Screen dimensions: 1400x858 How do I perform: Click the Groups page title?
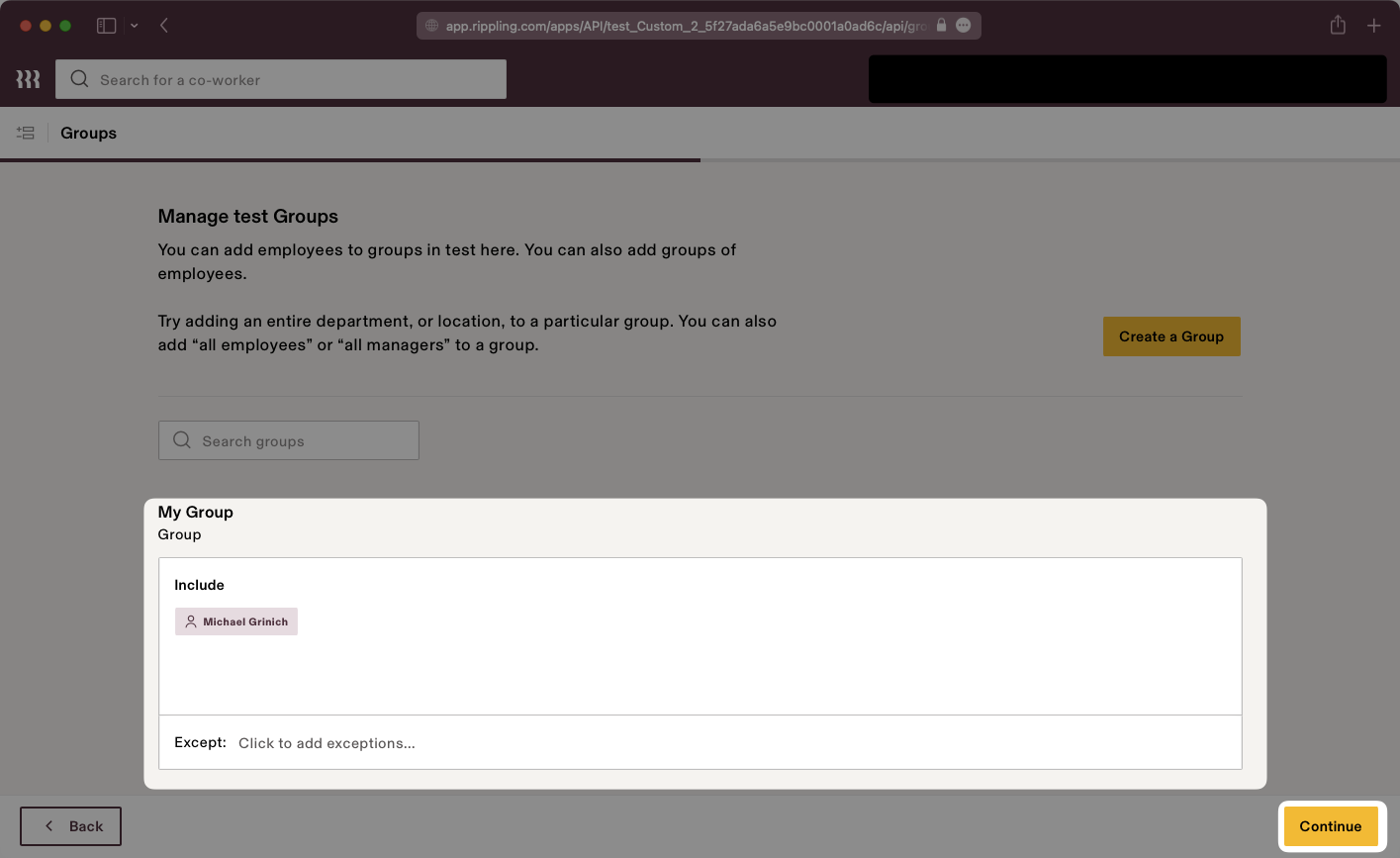click(88, 133)
